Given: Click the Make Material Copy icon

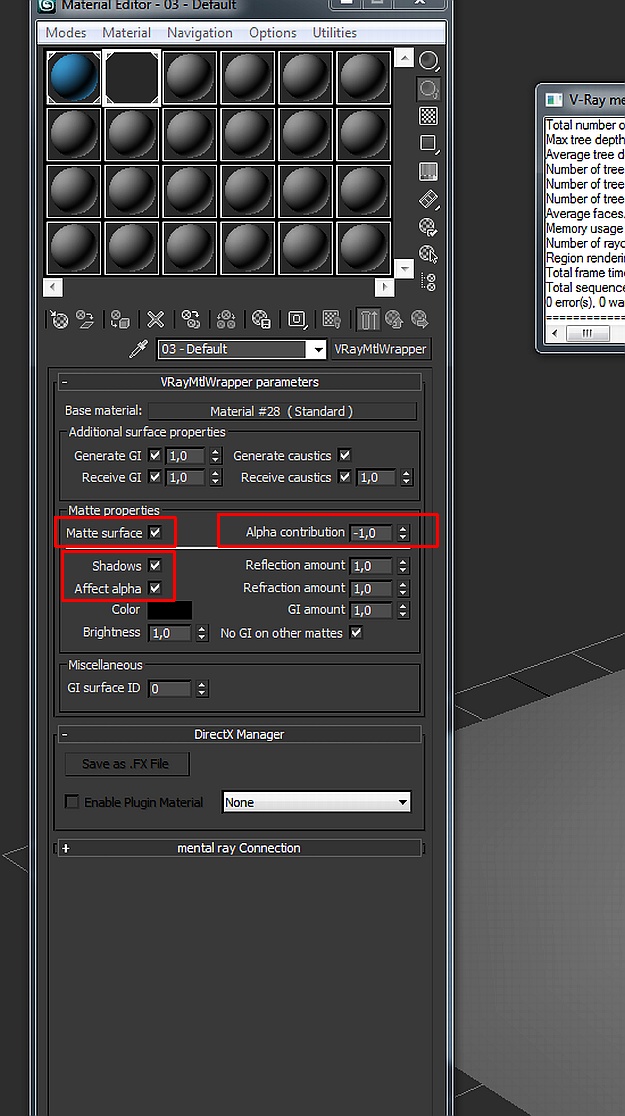Looking at the screenshot, I should pos(191,320).
